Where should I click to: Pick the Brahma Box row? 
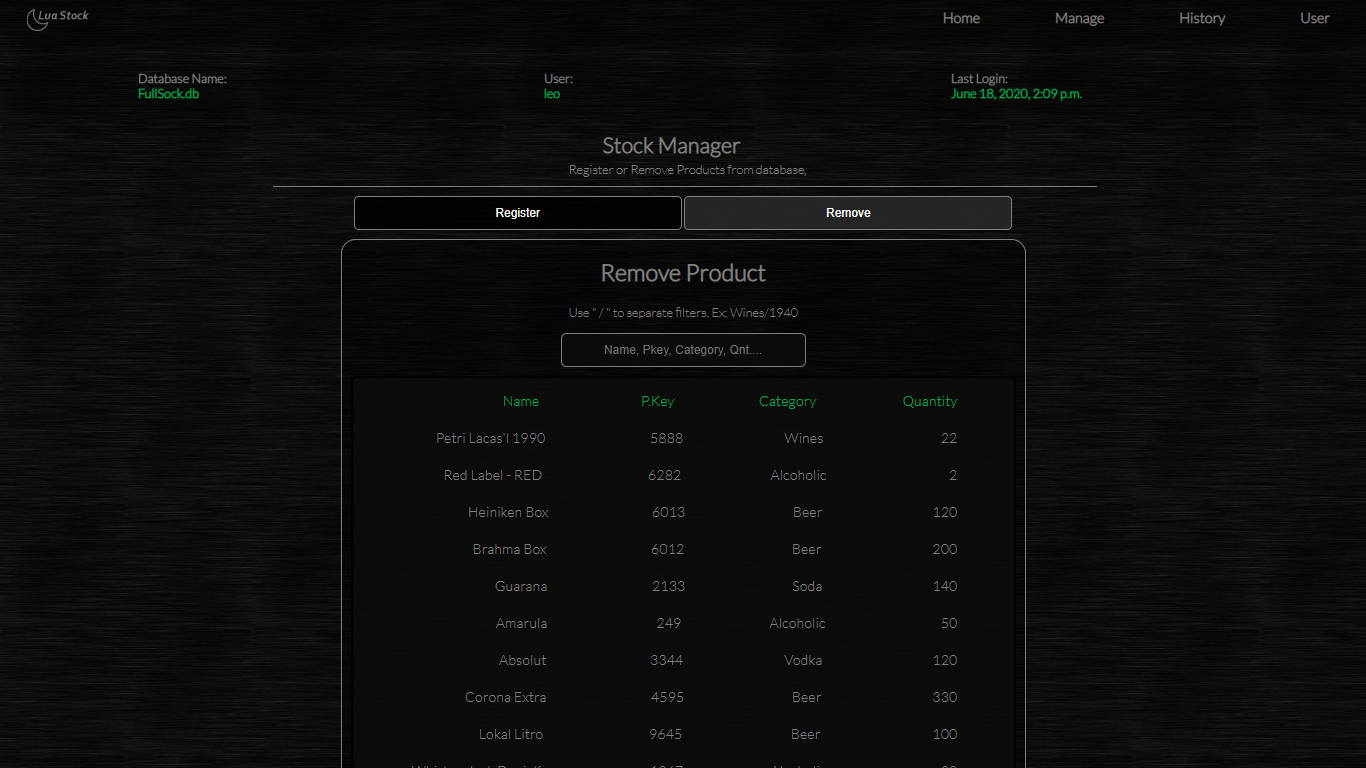(x=510, y=549)
